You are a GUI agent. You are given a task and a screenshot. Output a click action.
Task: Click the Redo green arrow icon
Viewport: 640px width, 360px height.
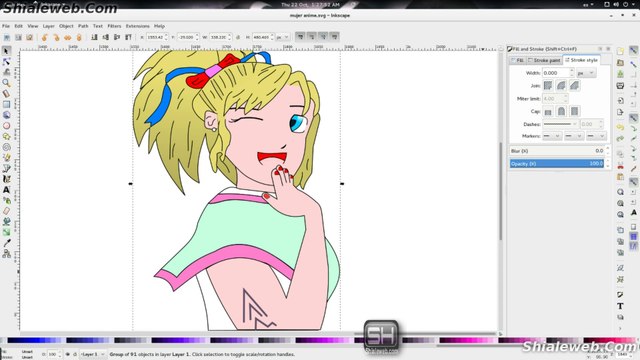tap(620, 139)
